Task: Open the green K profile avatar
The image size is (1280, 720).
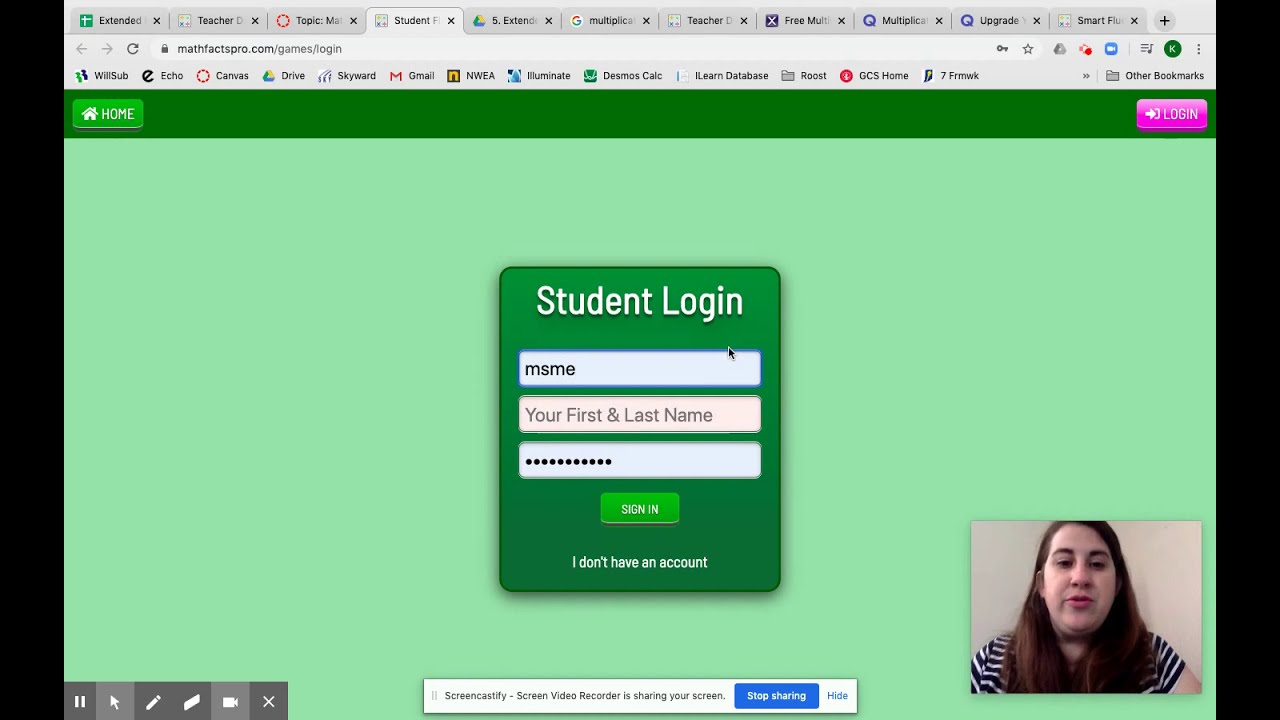Action: tap(1173, 49)
